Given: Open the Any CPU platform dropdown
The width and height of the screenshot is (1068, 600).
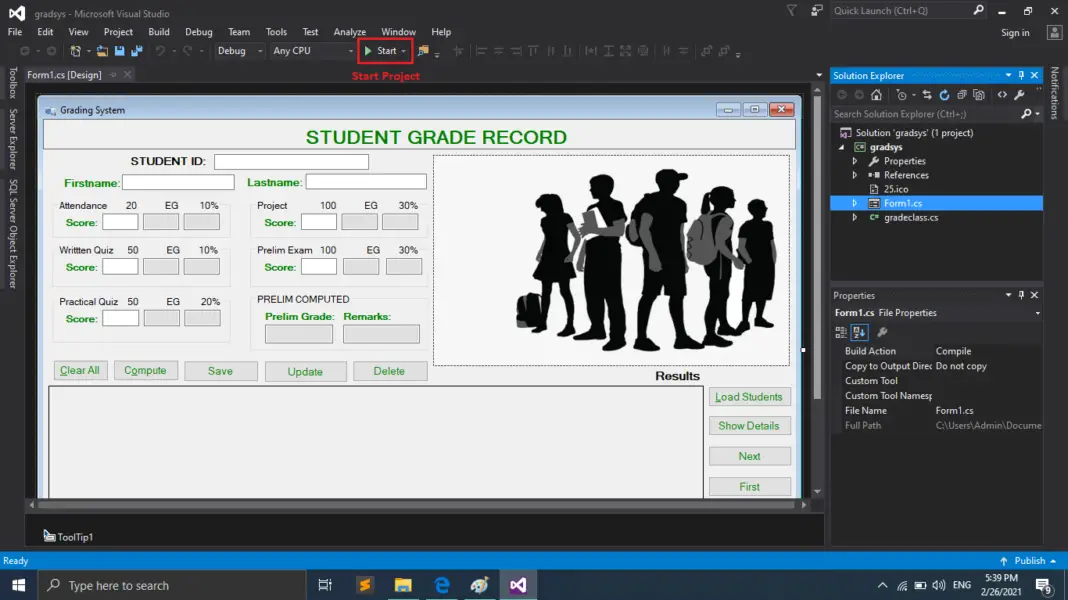Looking at the screenshot, I should (313, 51).
